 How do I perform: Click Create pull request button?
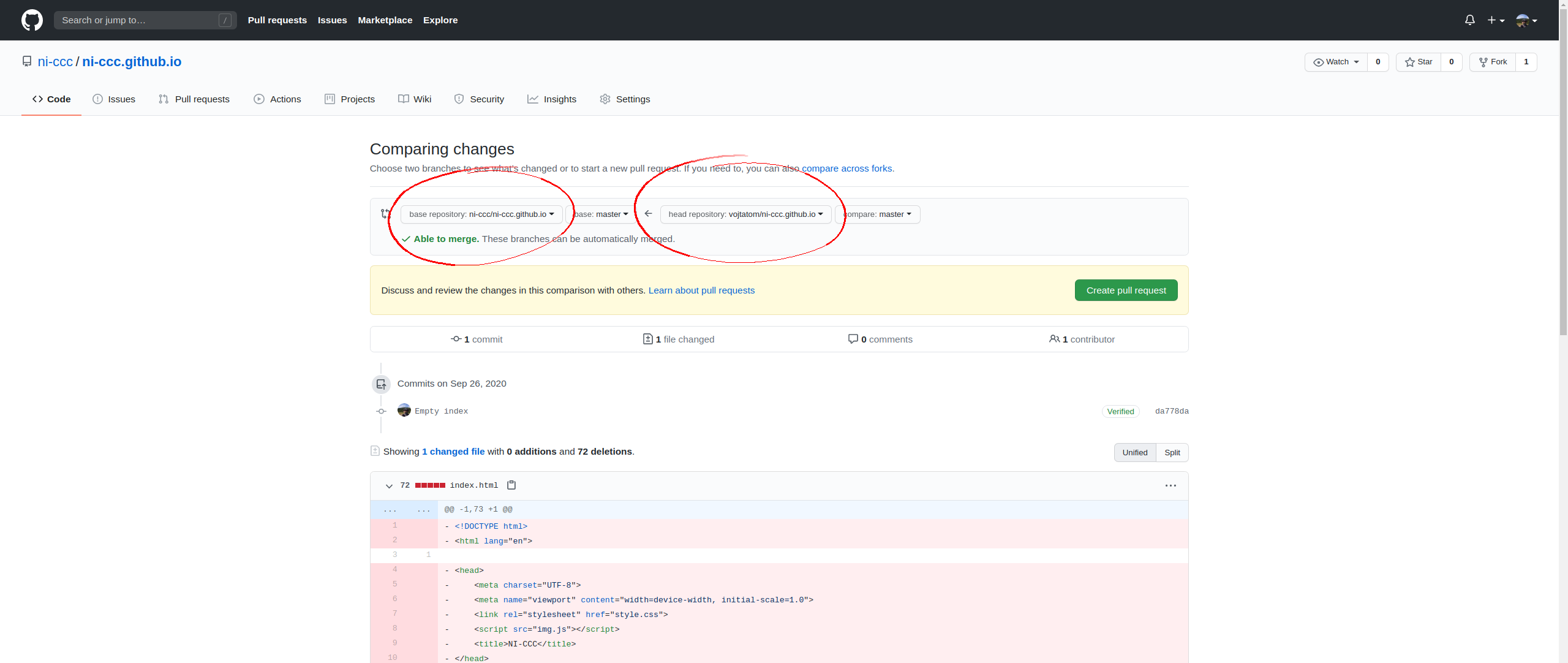1126,290
